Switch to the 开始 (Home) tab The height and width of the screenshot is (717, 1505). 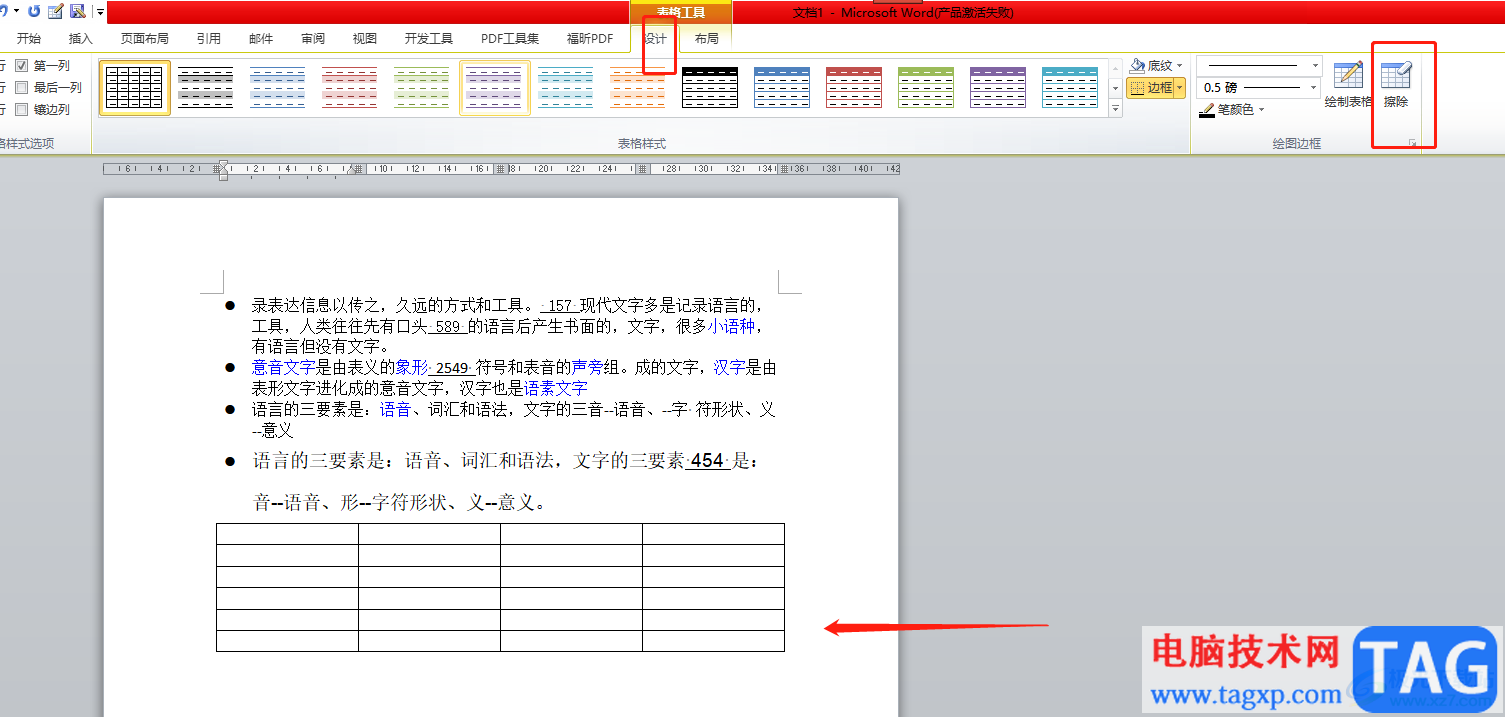coord(29,39)
